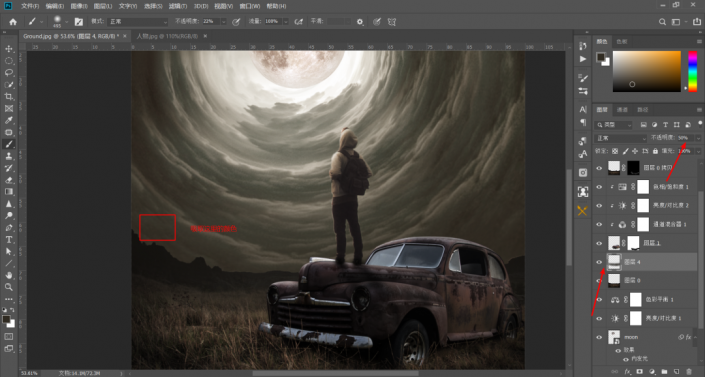705x377 pixels.
Task: Delete layer trash icon
Action: (689, 372)
